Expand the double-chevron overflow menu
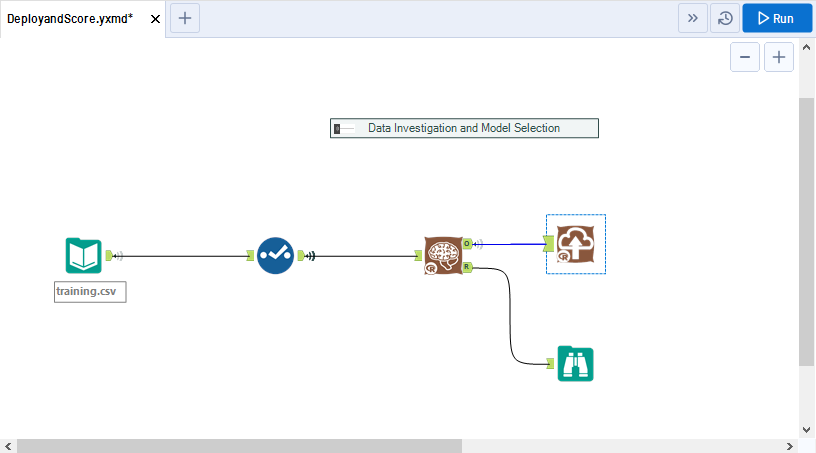 click(x=692, y=18)
